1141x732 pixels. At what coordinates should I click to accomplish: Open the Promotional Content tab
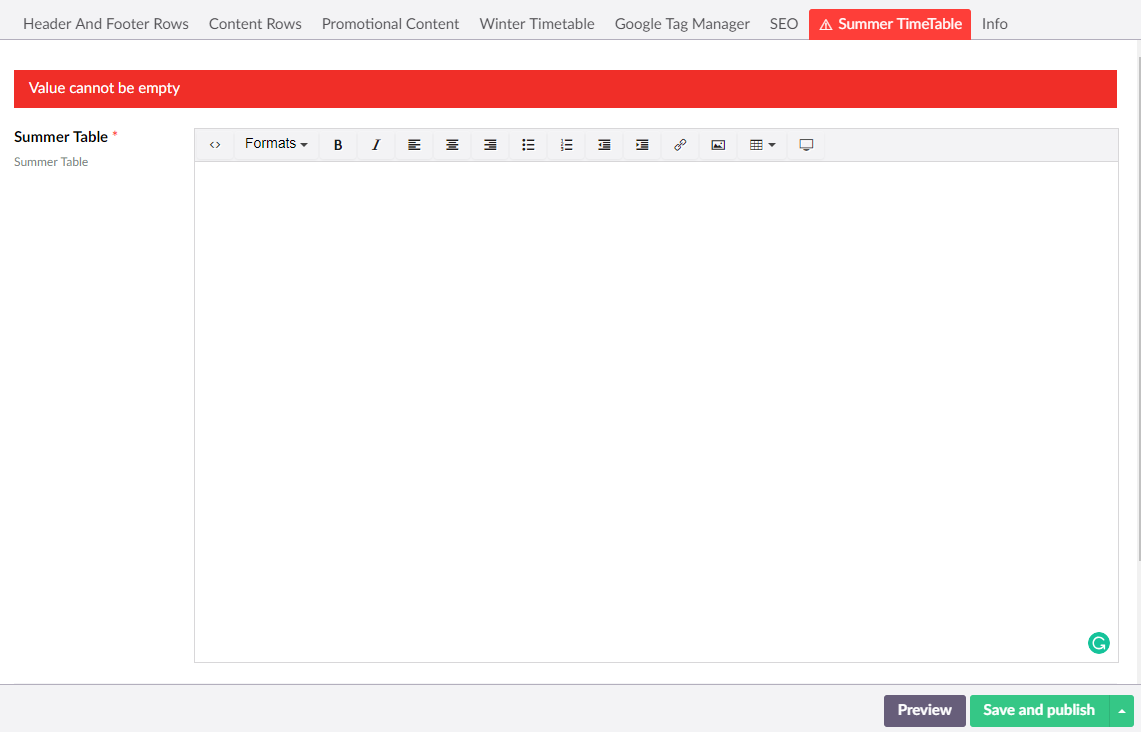coord(391,24)
